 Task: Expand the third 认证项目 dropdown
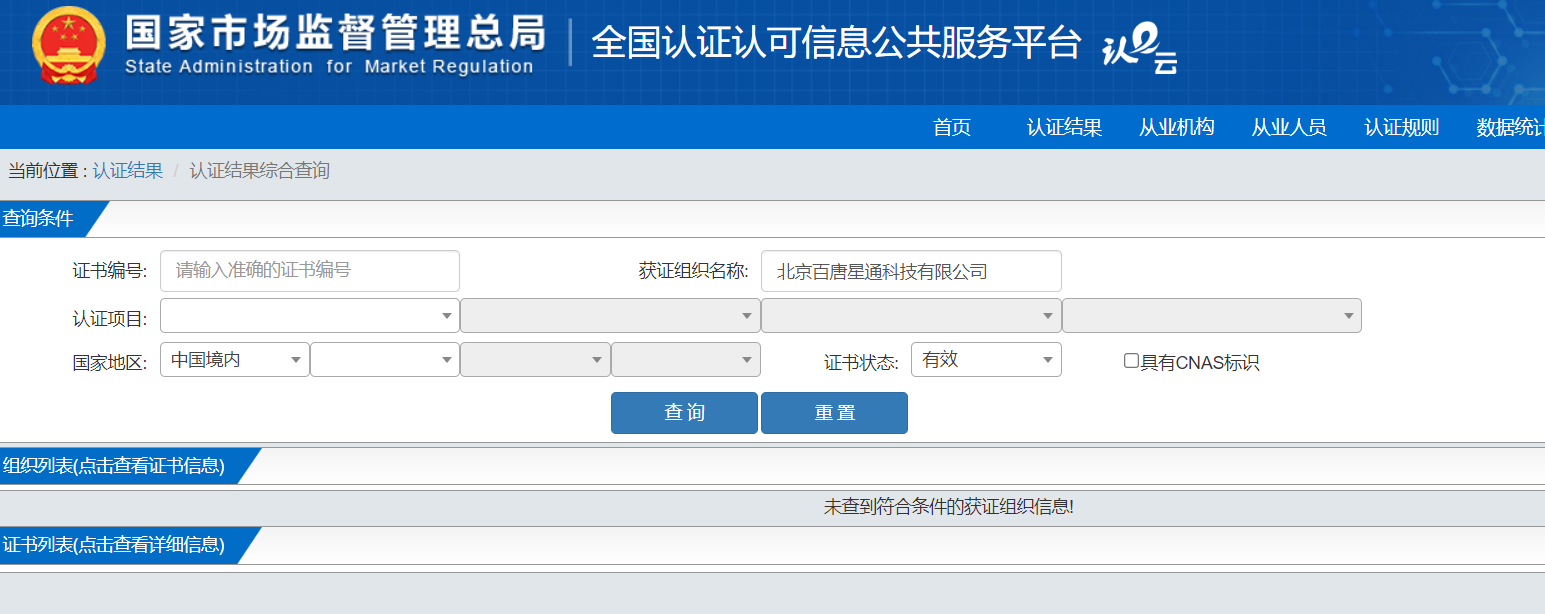911,316
